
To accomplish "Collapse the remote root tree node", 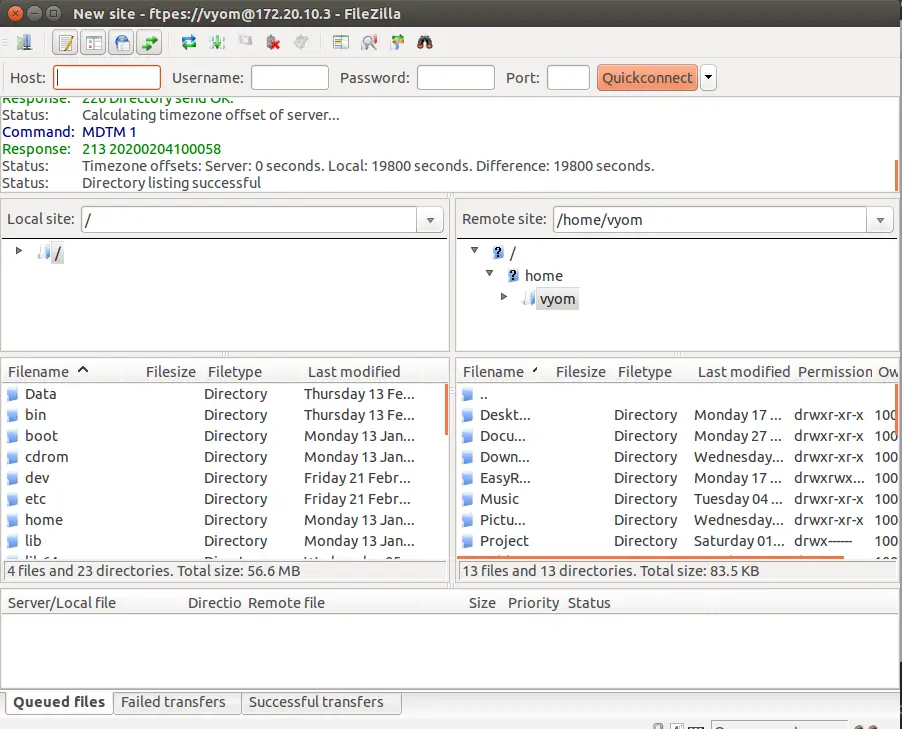I will (475, 250).
